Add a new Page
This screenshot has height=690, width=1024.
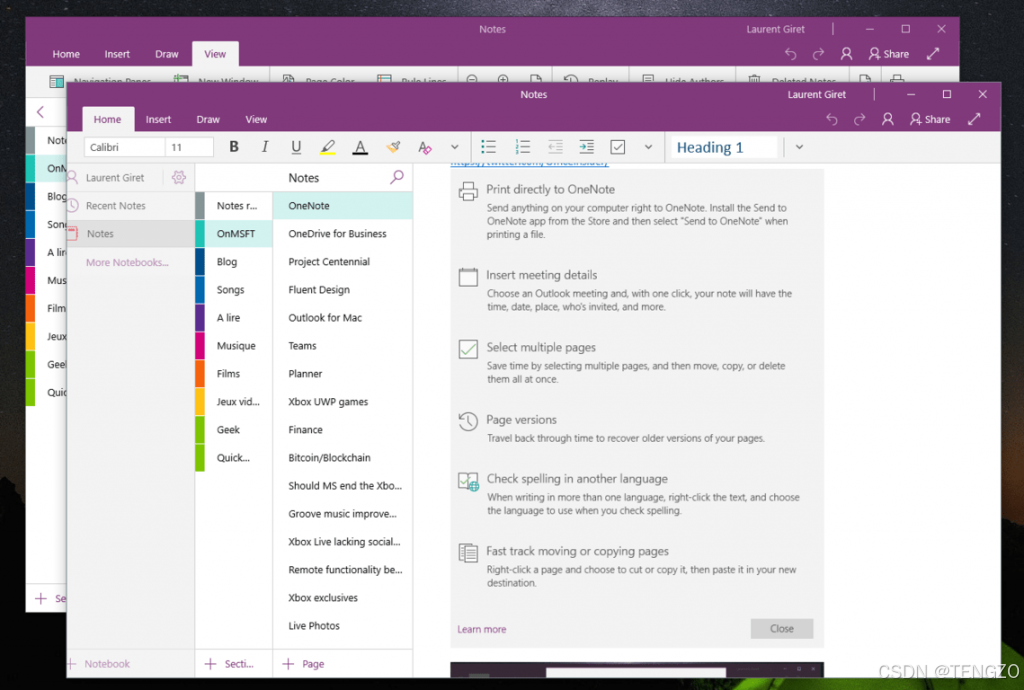pyautogui.click(x=303, y=664)
